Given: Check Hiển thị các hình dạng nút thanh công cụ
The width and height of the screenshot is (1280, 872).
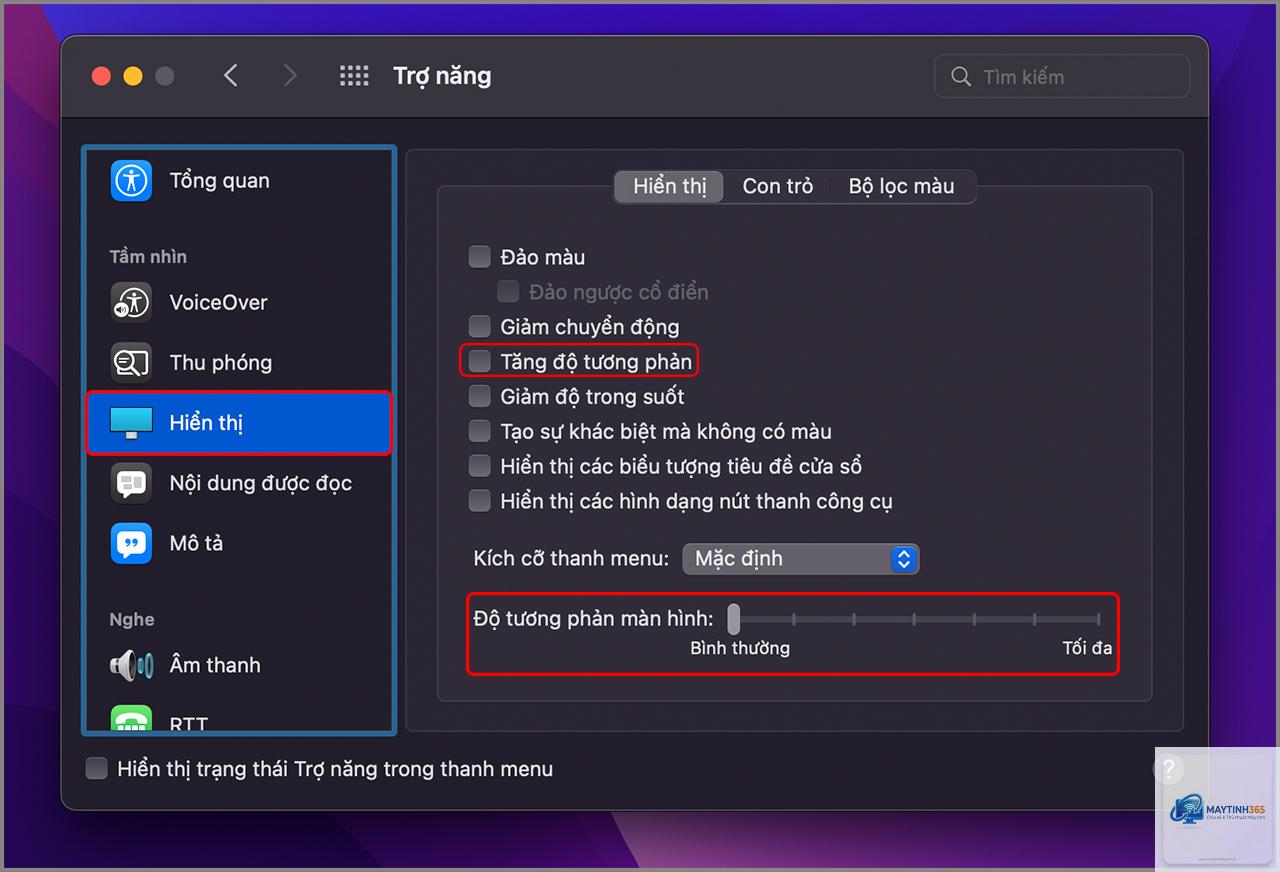Looking at the screenshot, I should 480,501.
